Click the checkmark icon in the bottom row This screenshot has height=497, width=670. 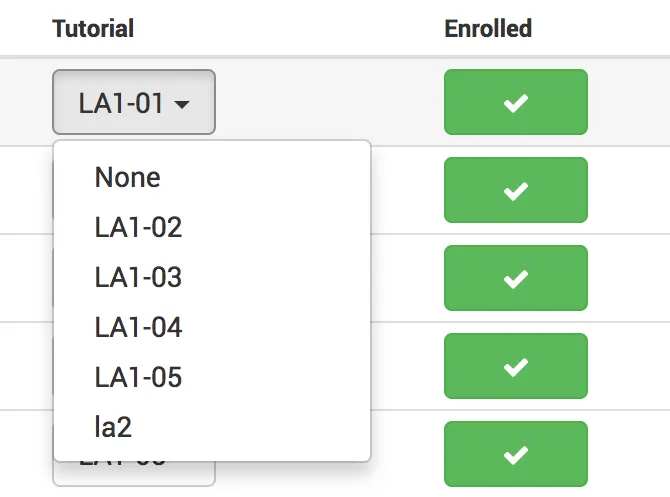pos(516,455)
